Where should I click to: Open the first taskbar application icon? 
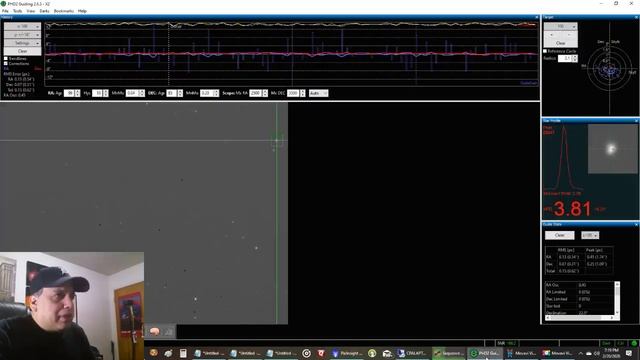click(153, 353)
